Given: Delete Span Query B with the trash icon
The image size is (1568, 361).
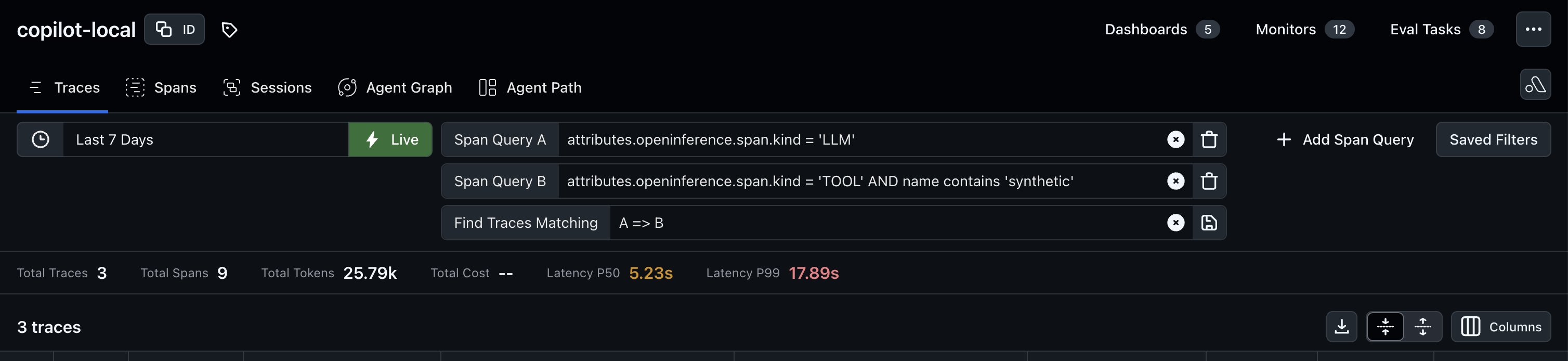Looking at the screenshot, I should click(1209, 181).
